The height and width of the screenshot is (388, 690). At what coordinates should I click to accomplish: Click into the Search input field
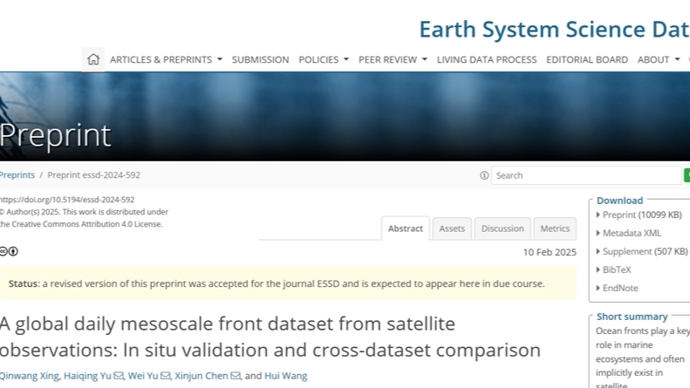tap(586, 176)
